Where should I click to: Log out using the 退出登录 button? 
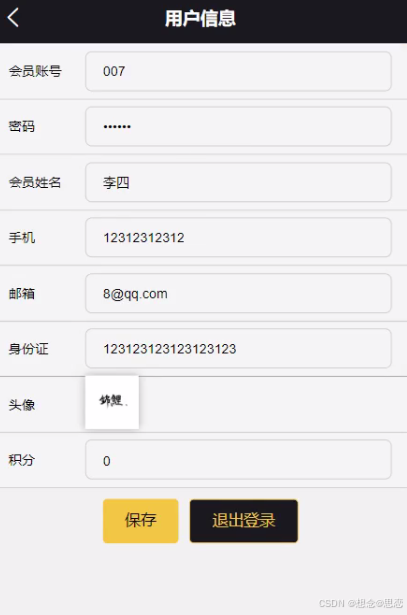point(244,521)
